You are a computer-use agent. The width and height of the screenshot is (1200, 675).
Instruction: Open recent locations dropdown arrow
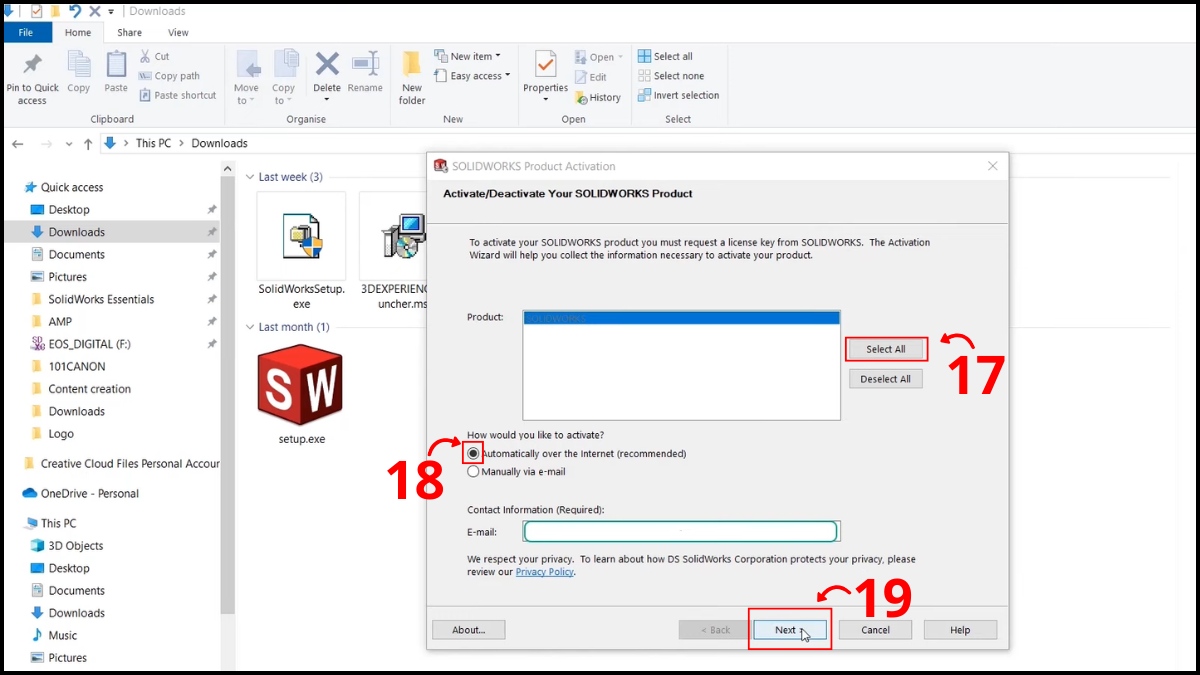point(69,144)
